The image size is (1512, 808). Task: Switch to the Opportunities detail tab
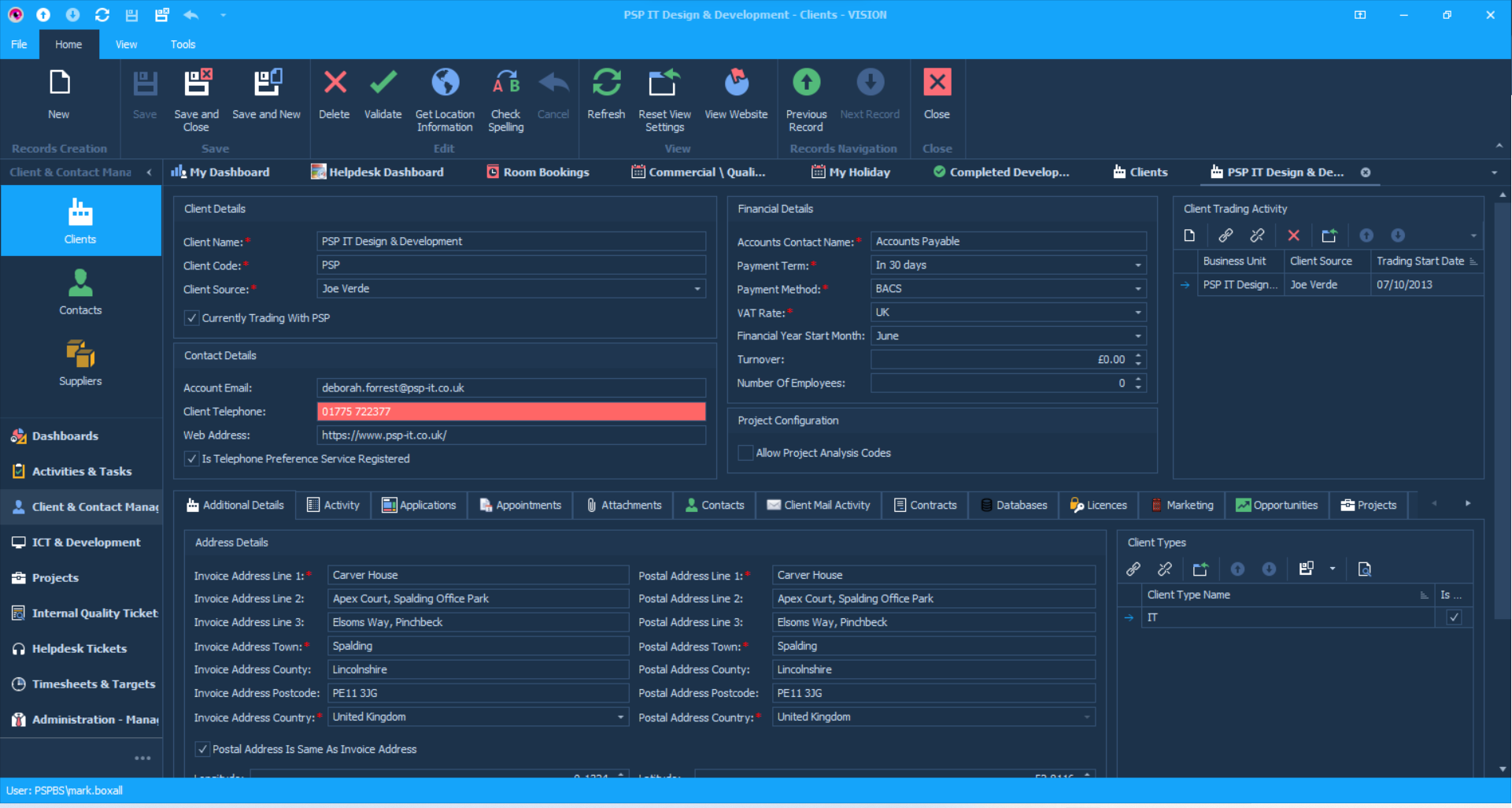coord(1277,505)
